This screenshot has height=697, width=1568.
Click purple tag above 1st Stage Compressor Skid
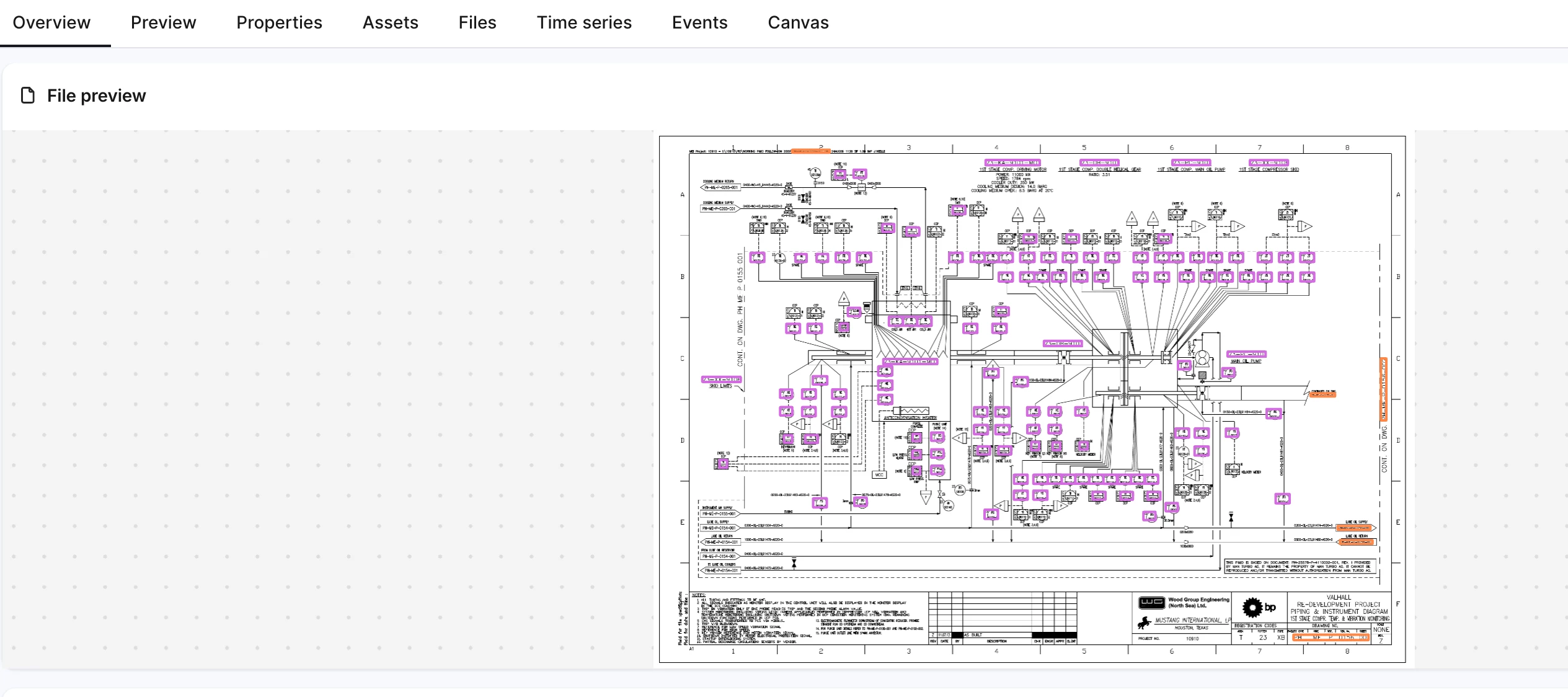click(1268, 163)
